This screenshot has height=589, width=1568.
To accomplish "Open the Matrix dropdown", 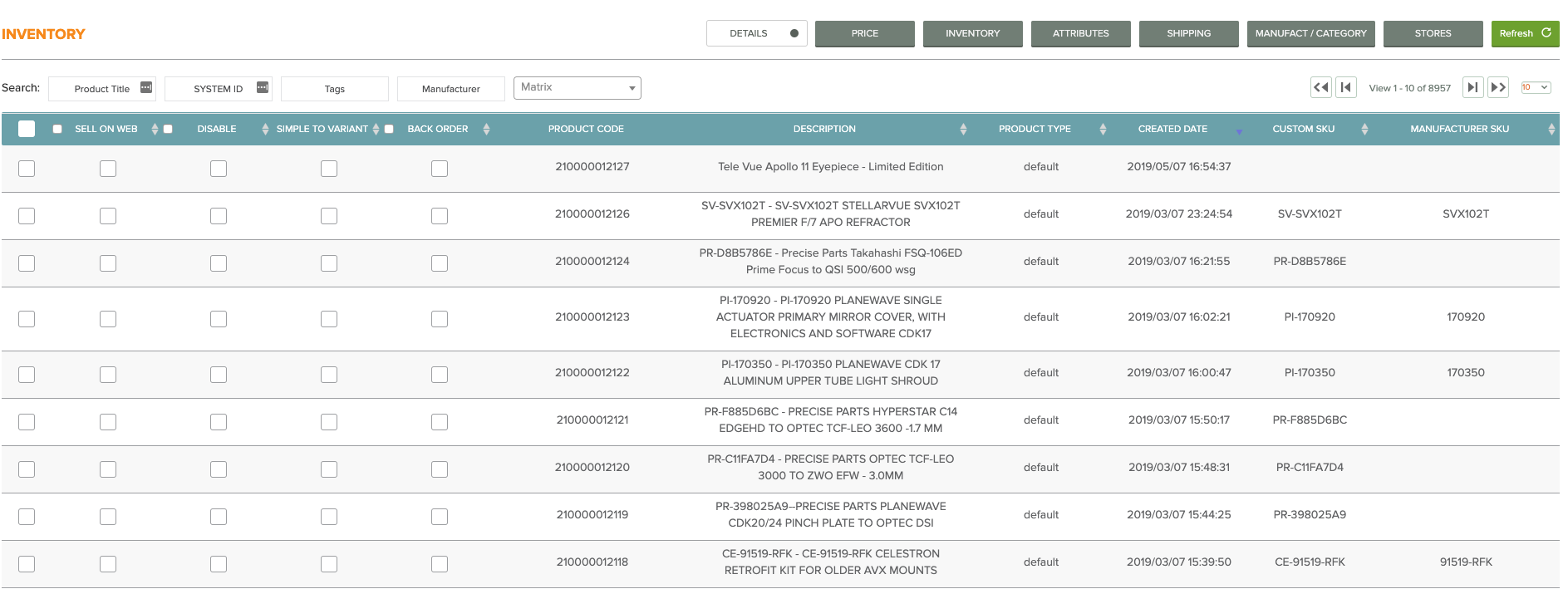I will (x=578, y=87).
